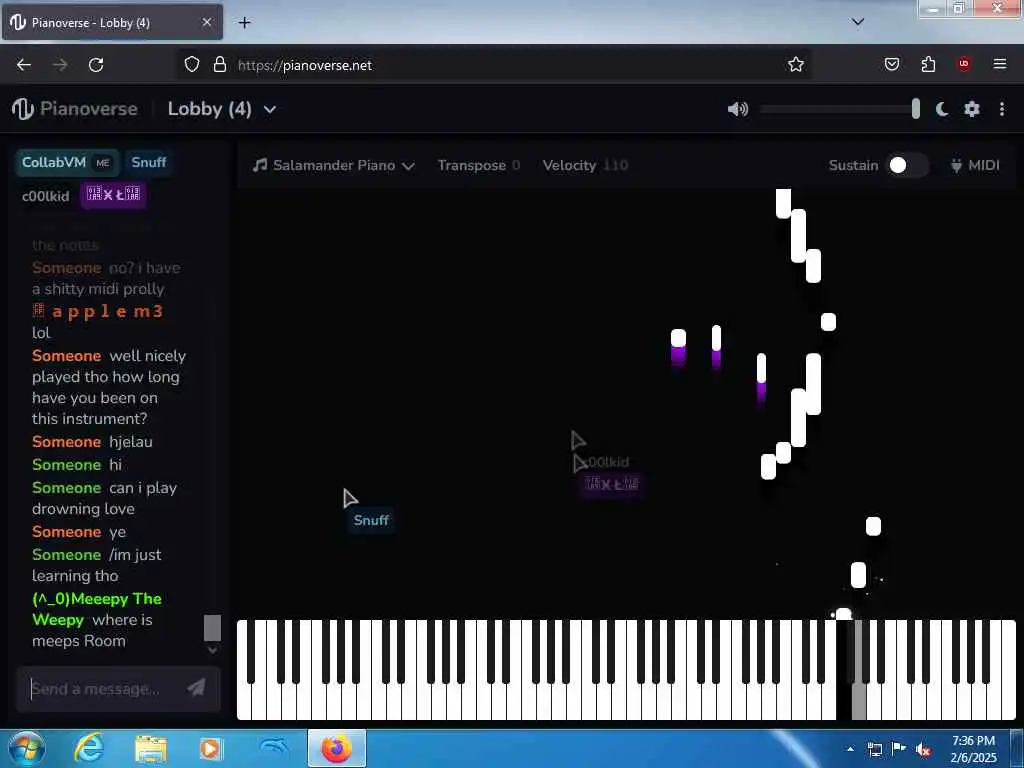This screenshot has height=768, width=1024.
Task: Launch Internet Explorer from taskbar
Action: click(89, 749)
